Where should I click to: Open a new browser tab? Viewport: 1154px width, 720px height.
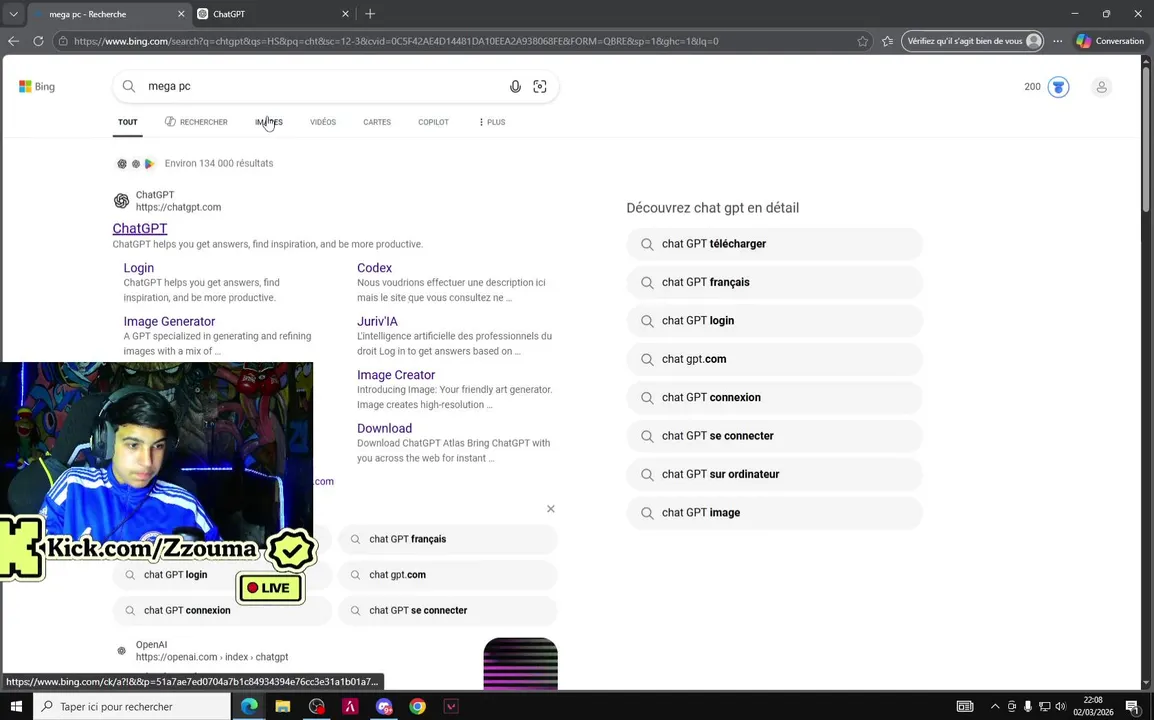(370, 14)
